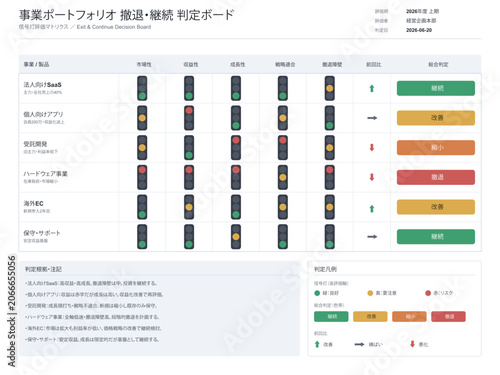
Task: Click the 法人向けSaaS 市場性 traffic light
Action: click(x=142, y=88)
